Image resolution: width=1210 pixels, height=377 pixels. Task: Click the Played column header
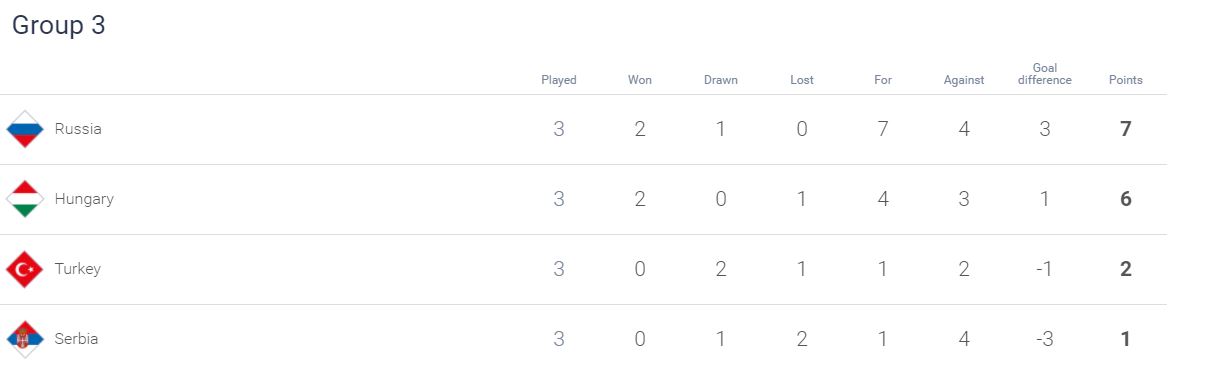pos(559,80)
